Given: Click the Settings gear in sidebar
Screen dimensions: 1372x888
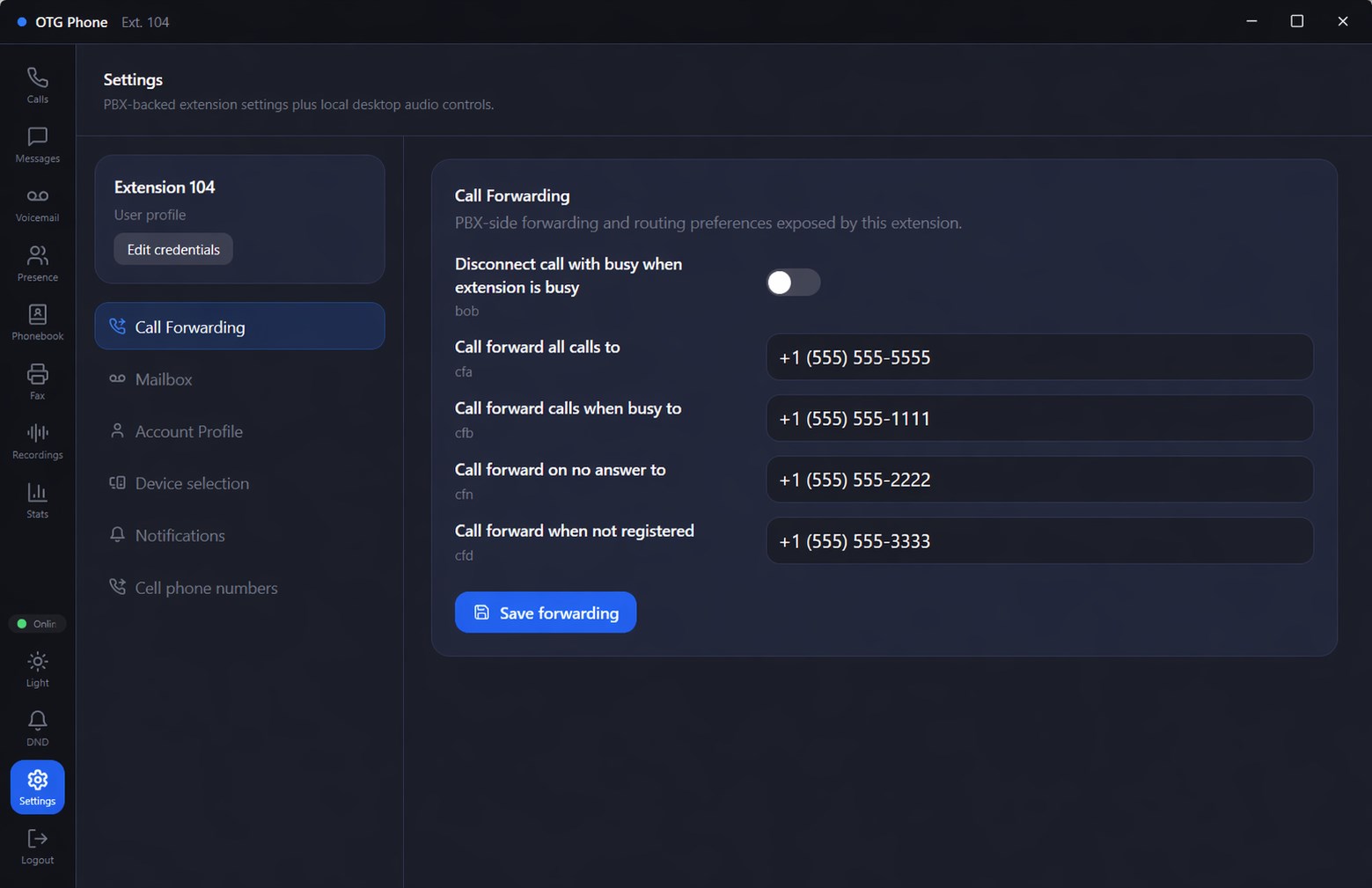Looking at the screenshot, I should click(37, 787).
